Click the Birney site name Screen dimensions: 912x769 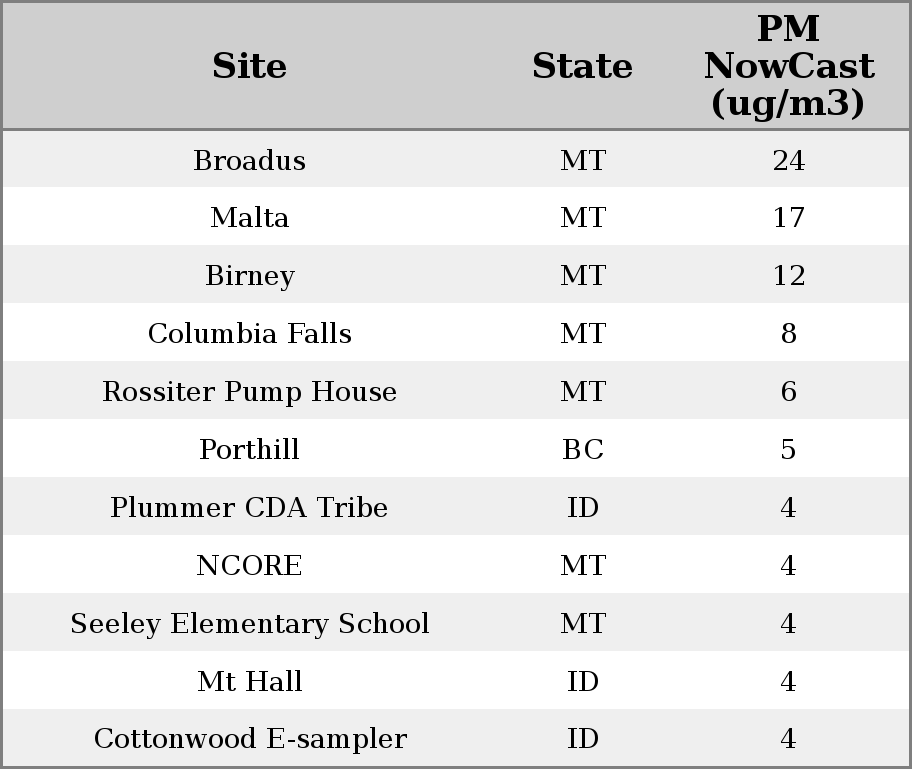point(249,276)
